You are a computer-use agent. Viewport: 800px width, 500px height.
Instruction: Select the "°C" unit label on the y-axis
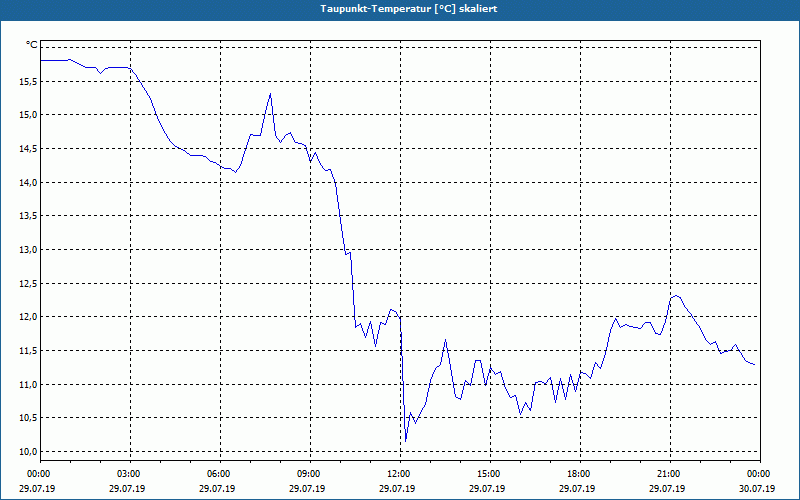[x=32, y=45]
